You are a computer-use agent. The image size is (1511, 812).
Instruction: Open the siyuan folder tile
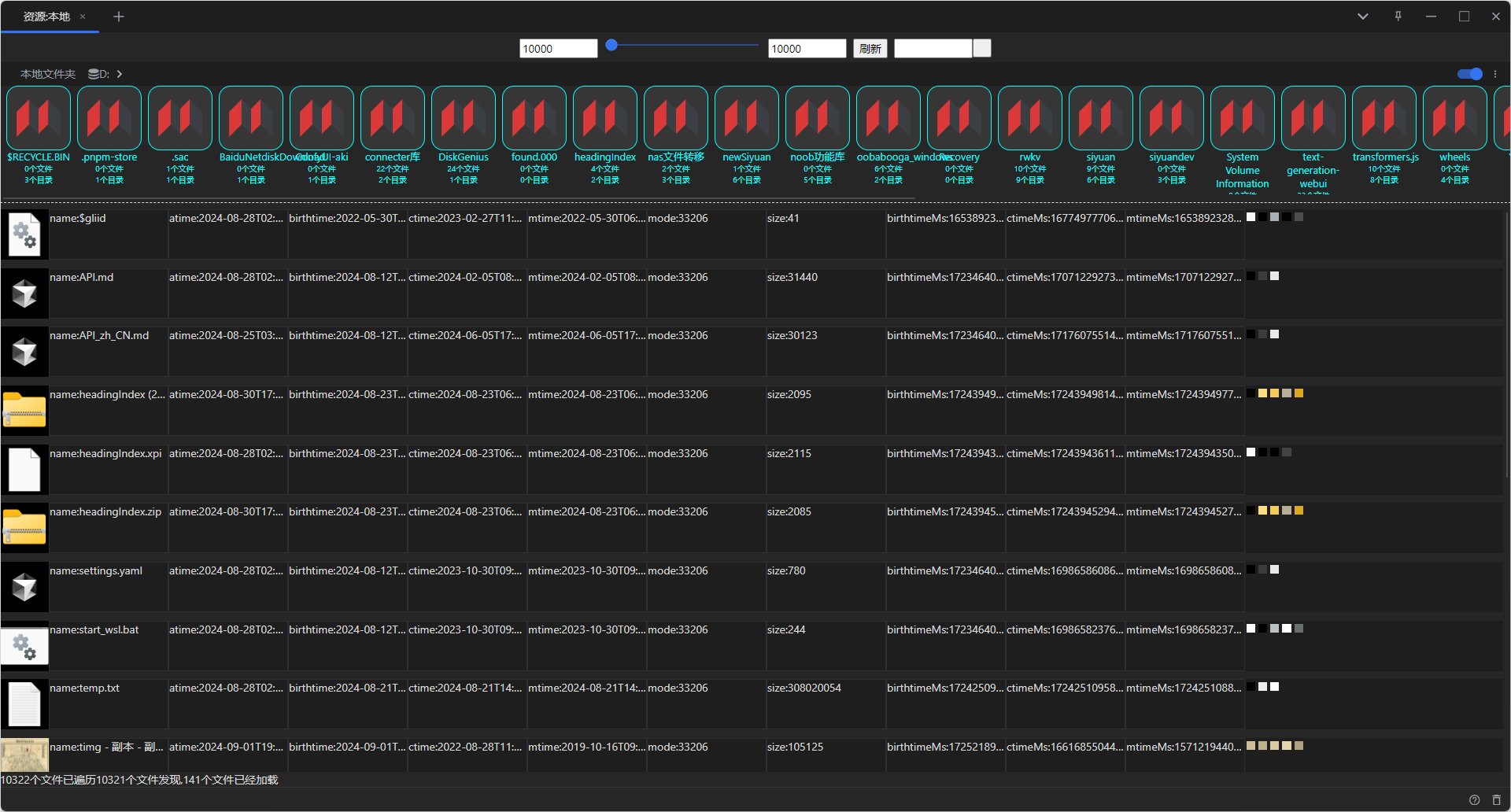(x=1100, y=118)
